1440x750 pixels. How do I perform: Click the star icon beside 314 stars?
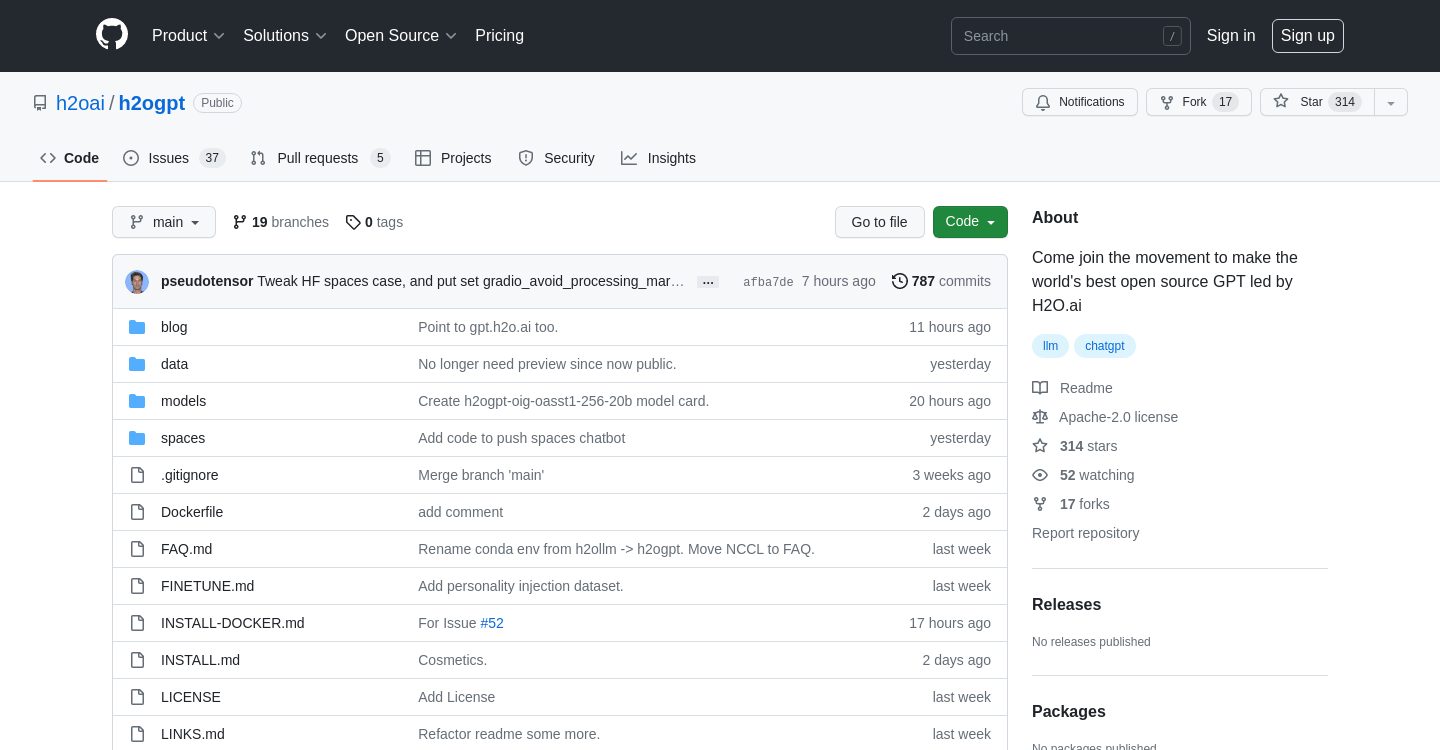1040,446
